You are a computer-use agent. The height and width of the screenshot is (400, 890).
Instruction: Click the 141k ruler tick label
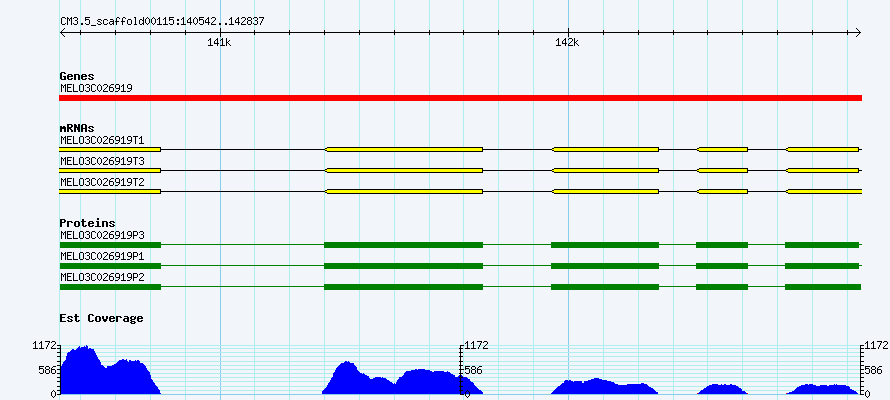(219, 42)
